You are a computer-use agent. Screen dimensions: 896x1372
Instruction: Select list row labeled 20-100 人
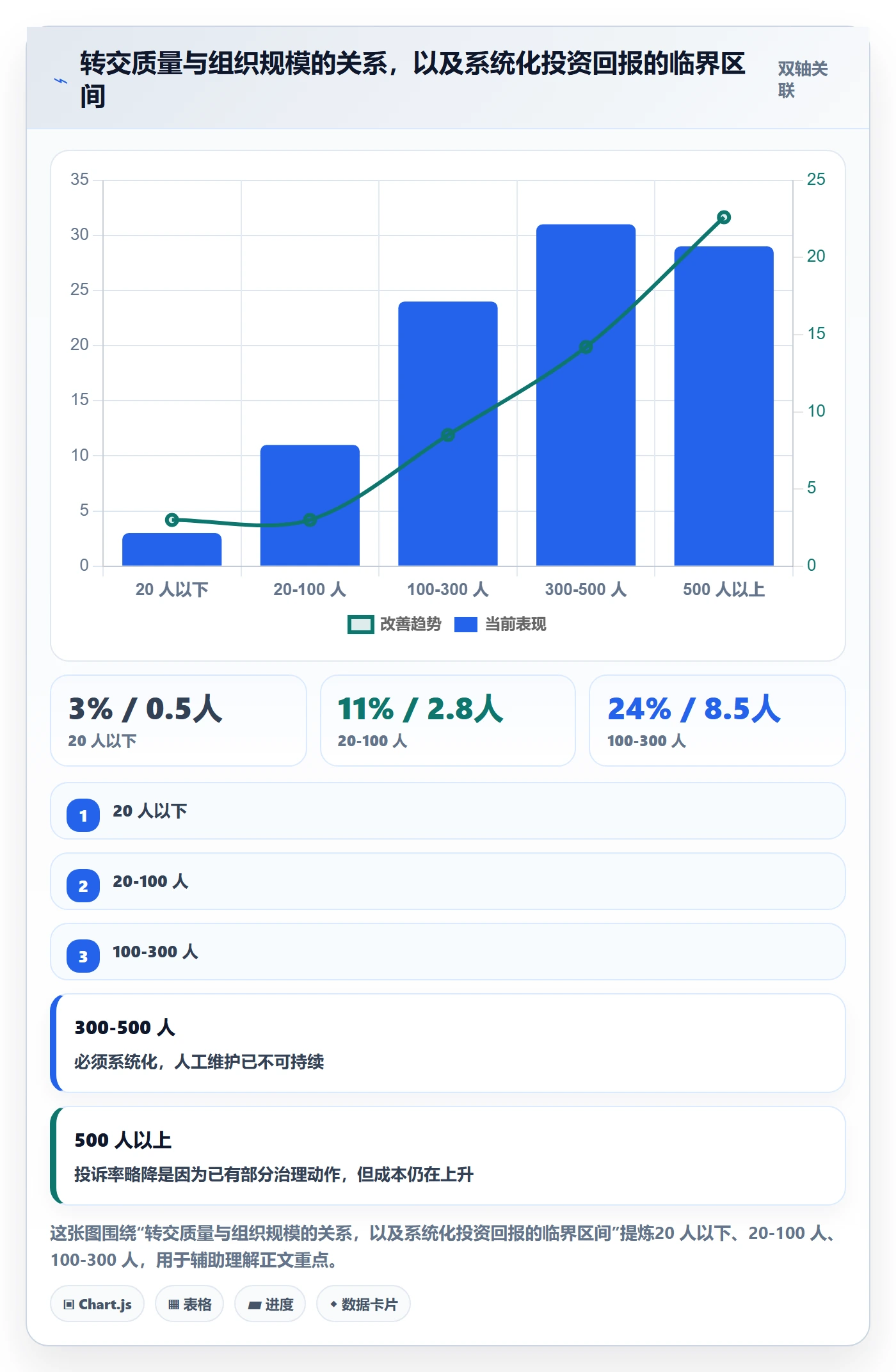(x=448, y=881)
